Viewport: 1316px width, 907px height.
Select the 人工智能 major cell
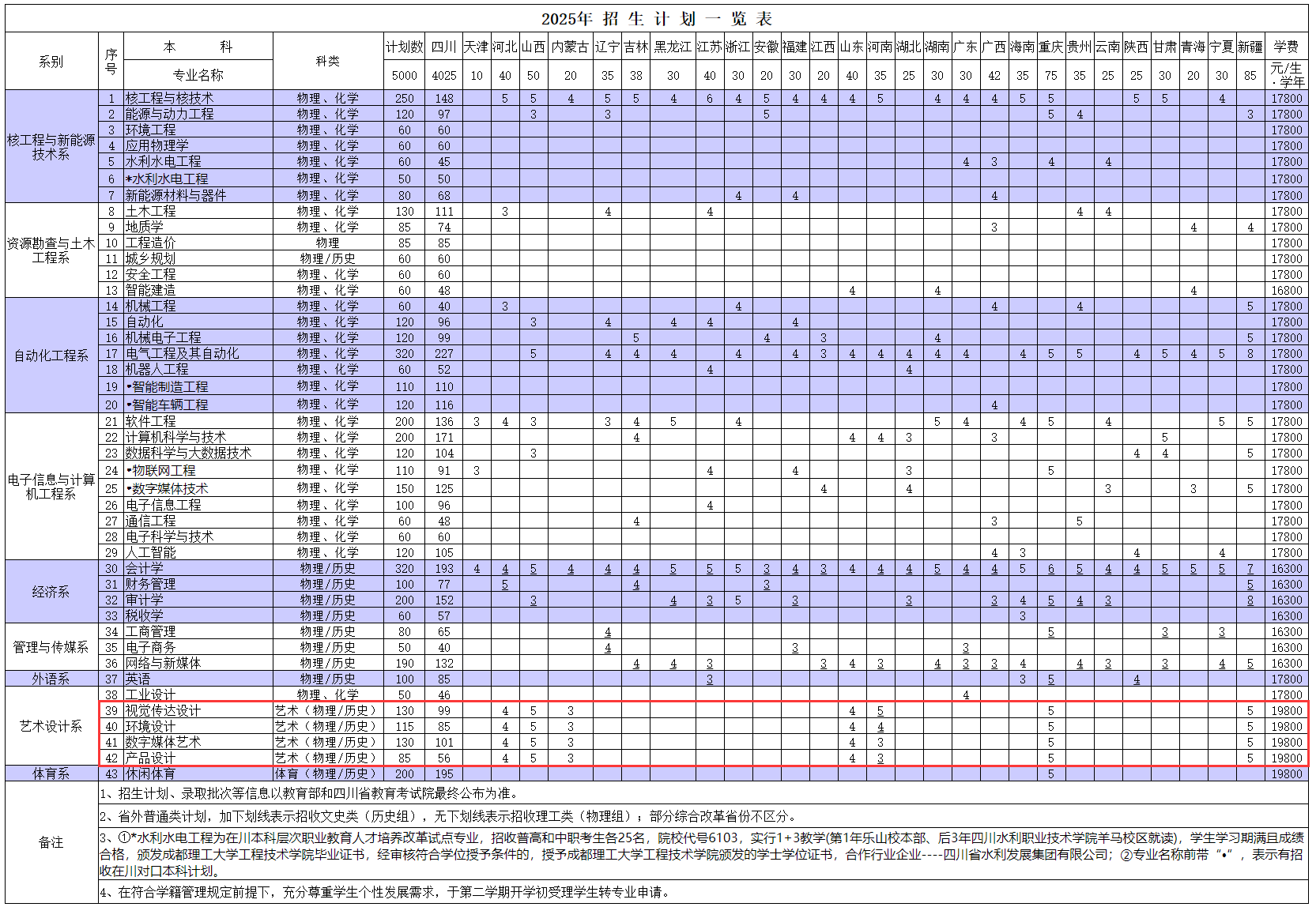198,553
